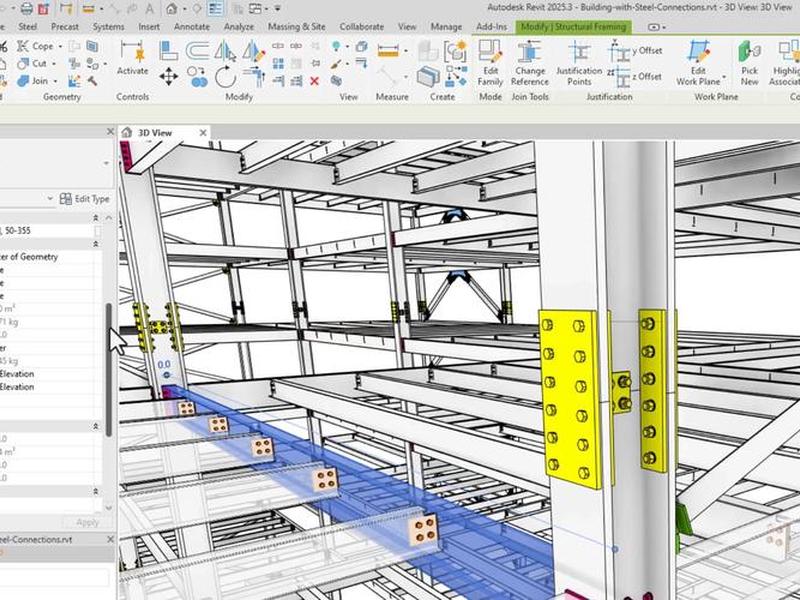The width and height of the screenshot is (800, 600).
Task: Select the Justification Points tool
Action: (579, 63)
